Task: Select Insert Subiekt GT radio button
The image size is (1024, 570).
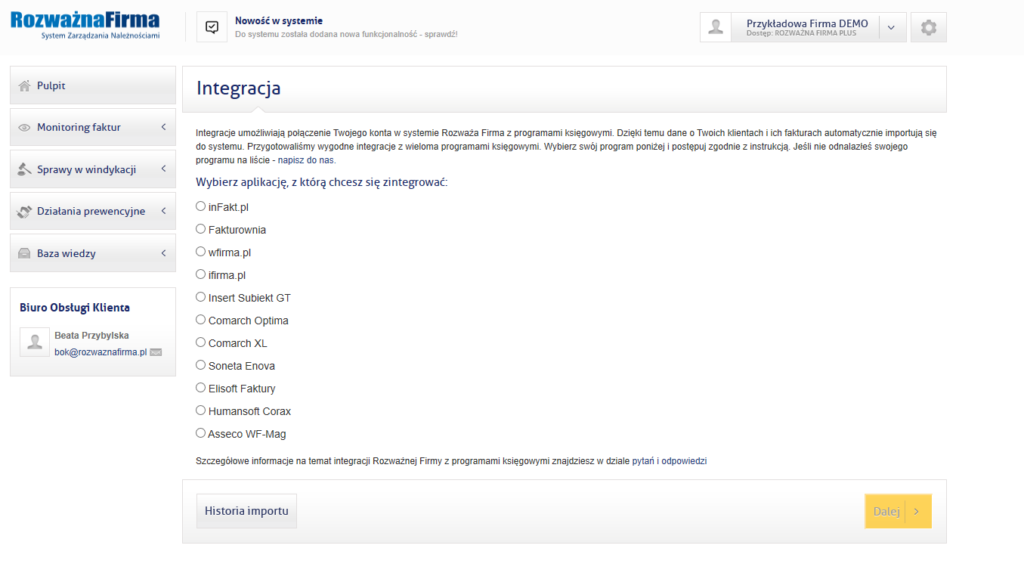Action: click(200, 297)
